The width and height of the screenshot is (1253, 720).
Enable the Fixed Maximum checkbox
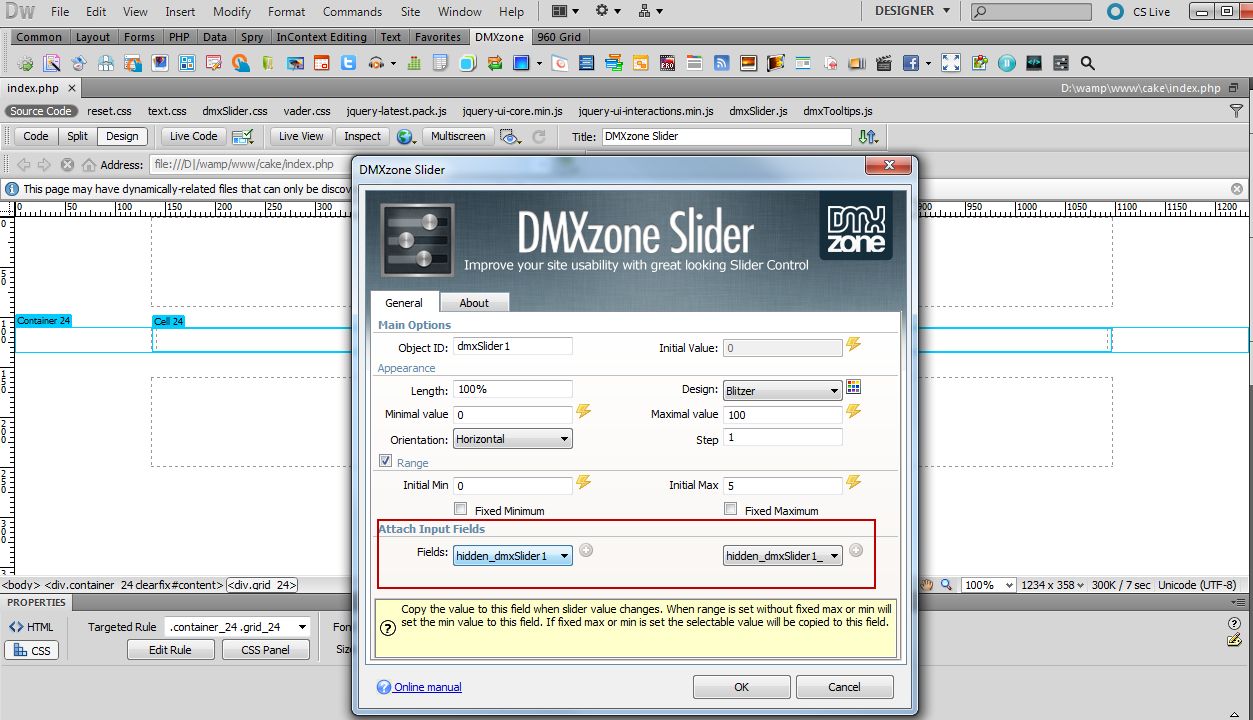coord(731,509)
